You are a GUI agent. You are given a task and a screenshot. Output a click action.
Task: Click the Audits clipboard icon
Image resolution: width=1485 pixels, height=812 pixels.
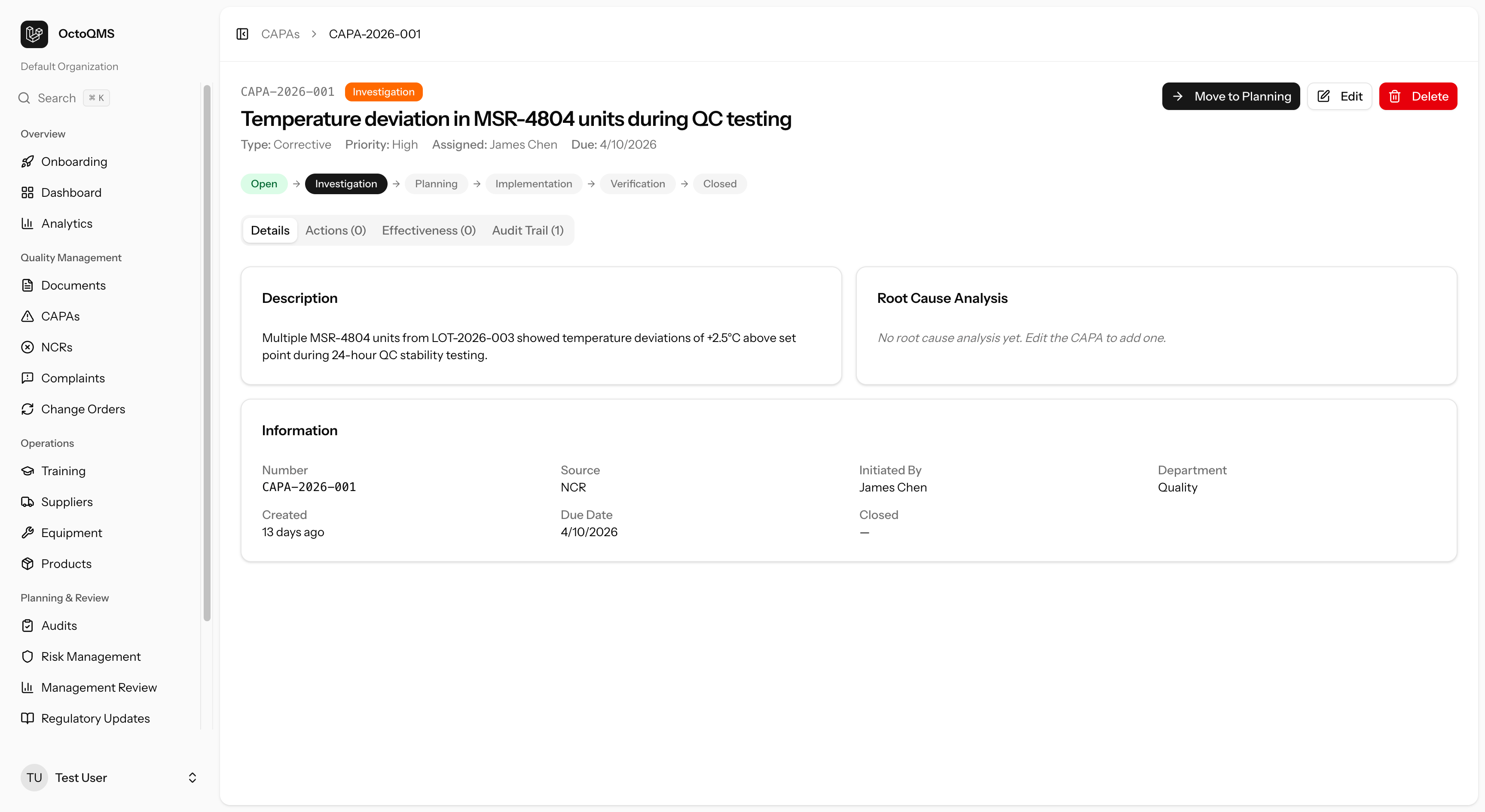coord(27,626)
